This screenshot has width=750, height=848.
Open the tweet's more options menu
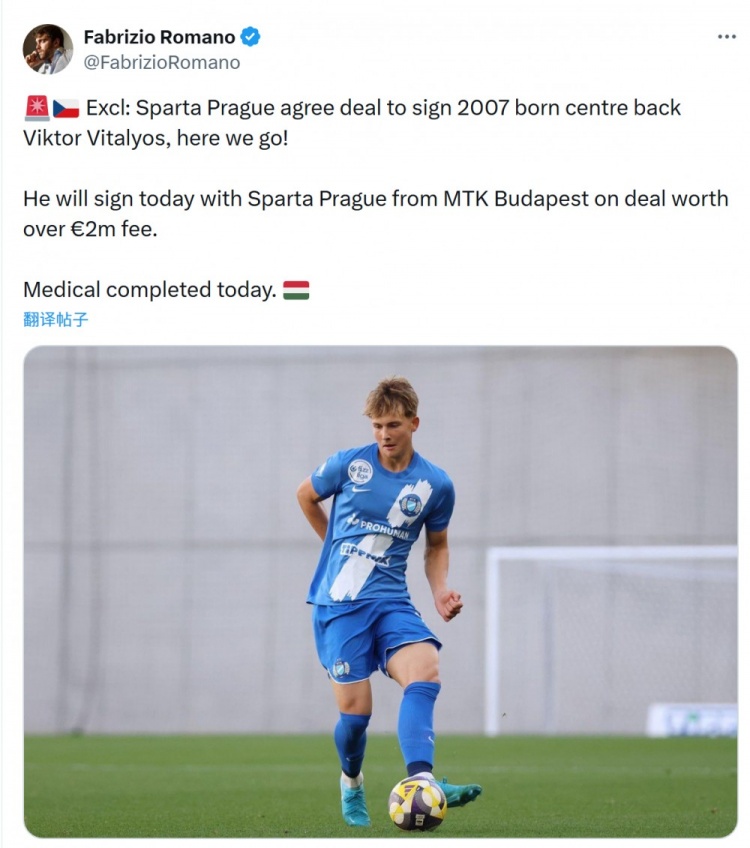(x=726, y=37)
